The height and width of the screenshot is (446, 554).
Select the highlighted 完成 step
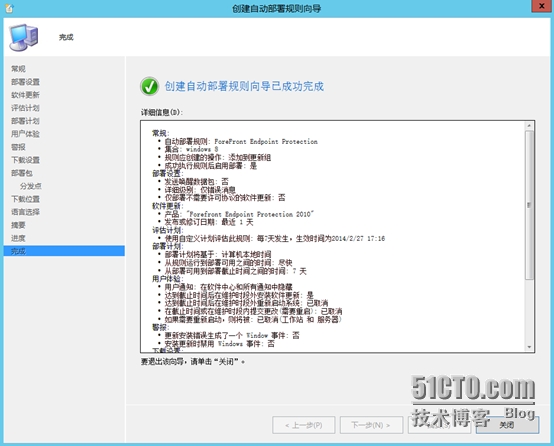pyautogui.click(x=64, y=251)
